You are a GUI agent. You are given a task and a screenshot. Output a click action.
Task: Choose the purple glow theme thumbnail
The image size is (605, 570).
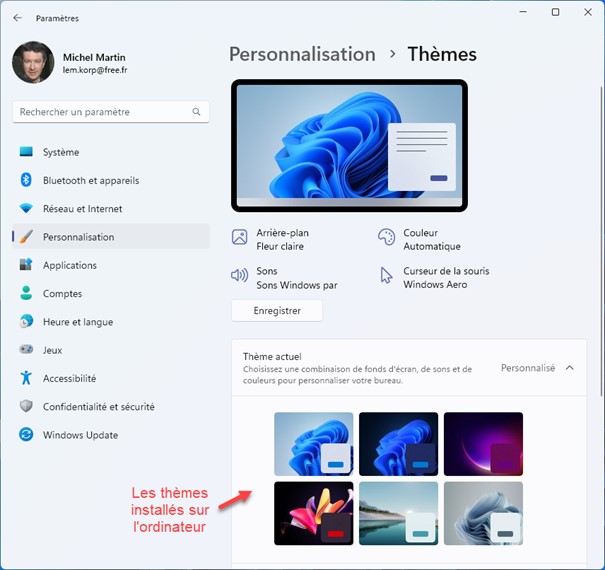[483, 444]
